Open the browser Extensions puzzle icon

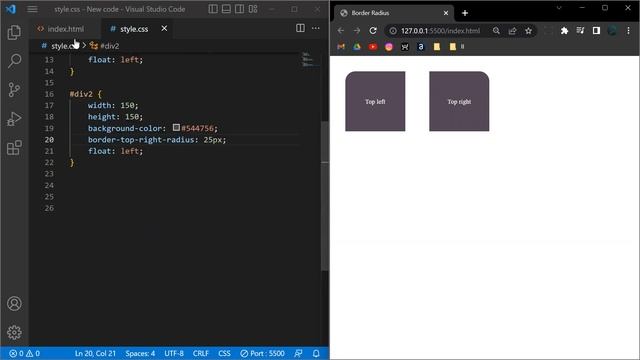click(564, 31)
